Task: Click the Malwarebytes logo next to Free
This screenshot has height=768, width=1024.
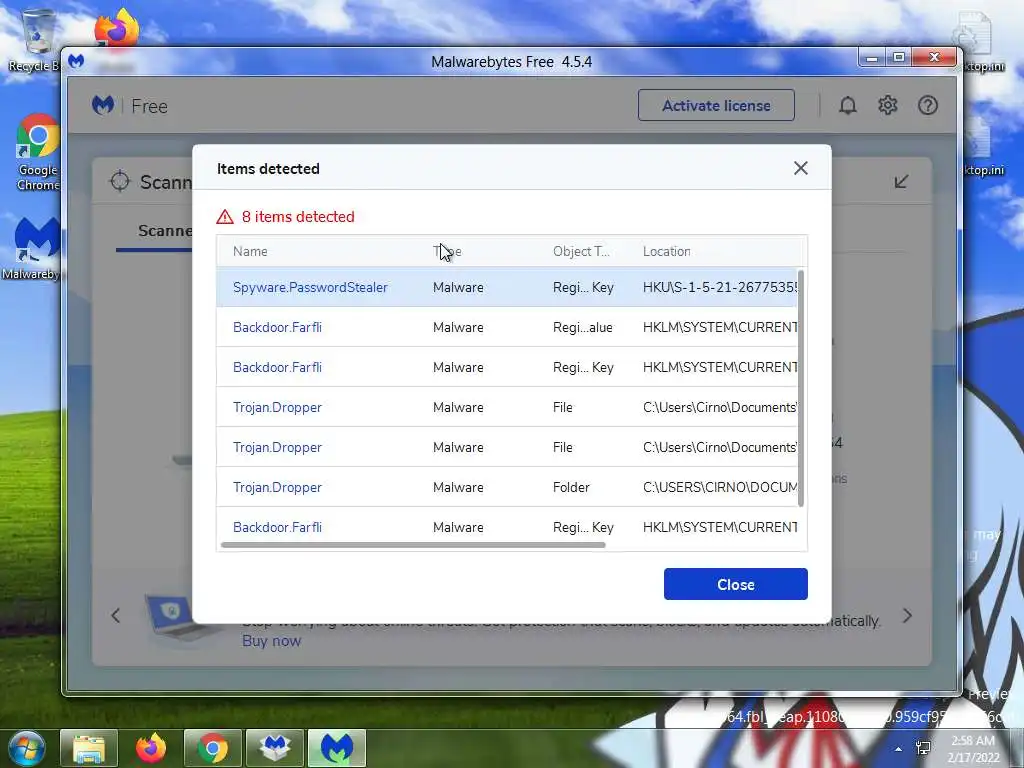Action: 103,105
